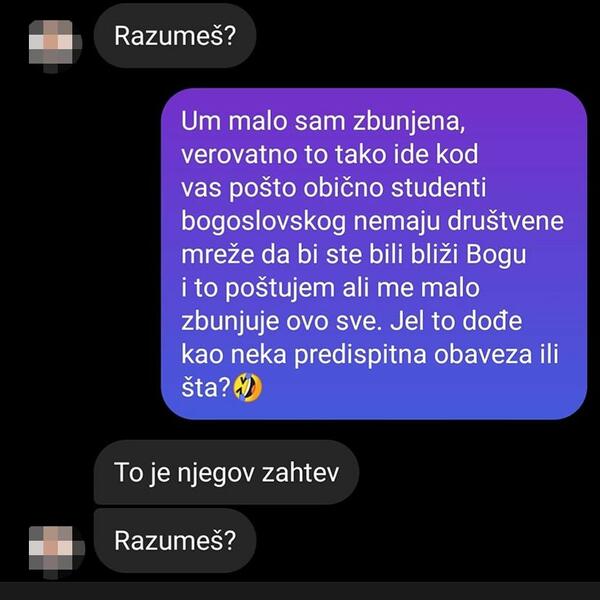
Task: Click the word Bogu in the purple message
Action: pos(496,255)
